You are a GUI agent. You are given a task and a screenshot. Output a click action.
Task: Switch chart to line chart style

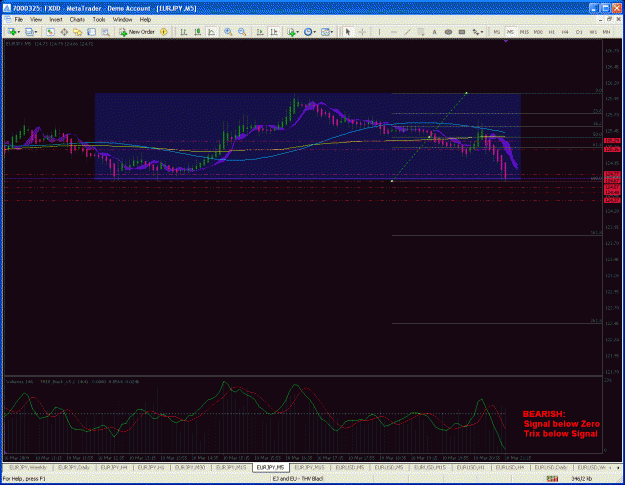coord(211,32)
